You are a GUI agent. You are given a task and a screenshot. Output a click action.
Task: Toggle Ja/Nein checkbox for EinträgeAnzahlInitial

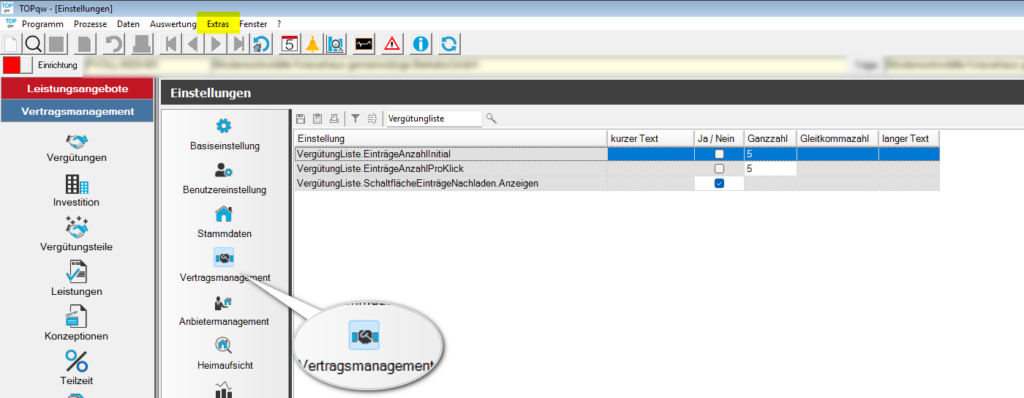719,154
